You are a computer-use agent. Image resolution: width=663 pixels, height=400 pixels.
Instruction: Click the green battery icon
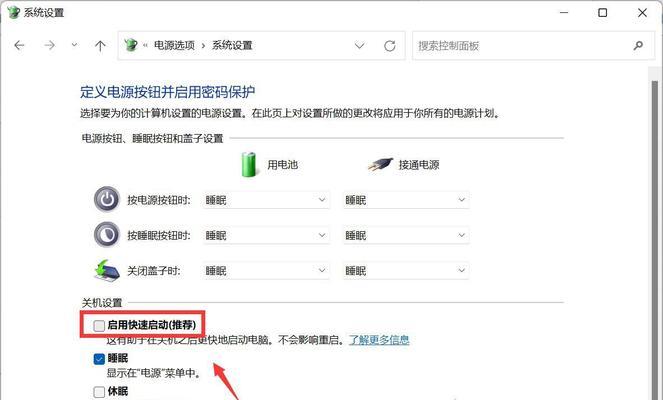249,164
